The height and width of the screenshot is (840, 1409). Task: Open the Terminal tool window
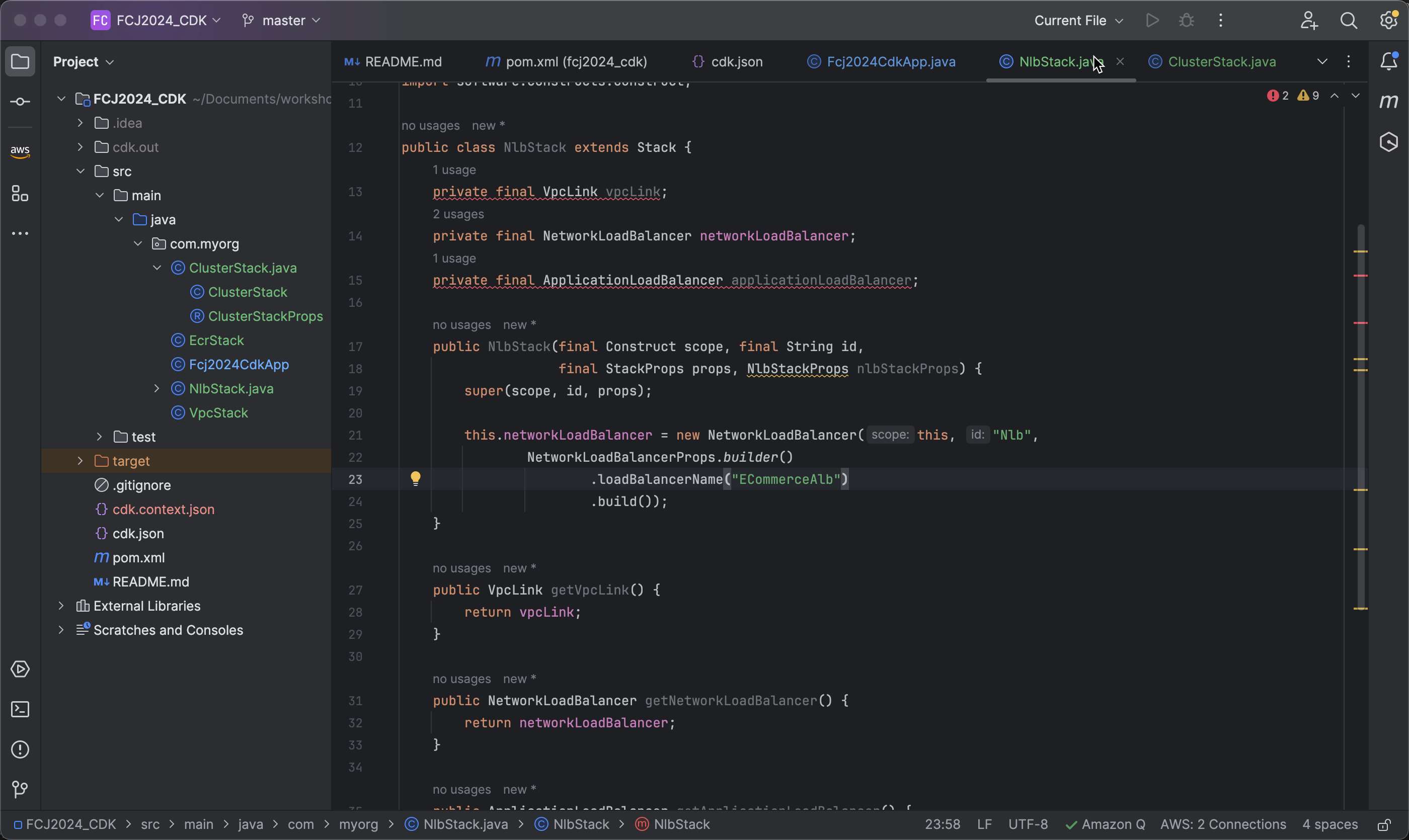21,709
